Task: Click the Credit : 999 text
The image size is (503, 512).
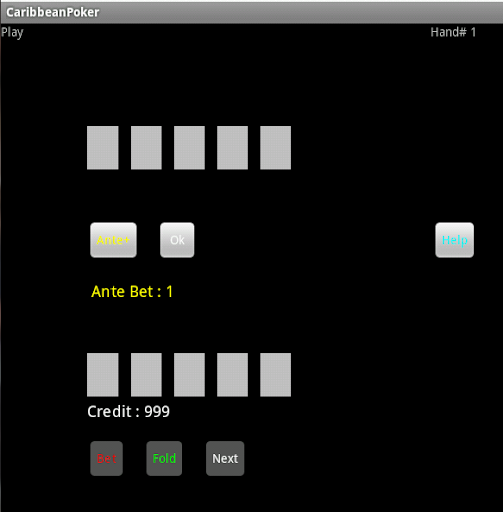Action: (129, 412)
